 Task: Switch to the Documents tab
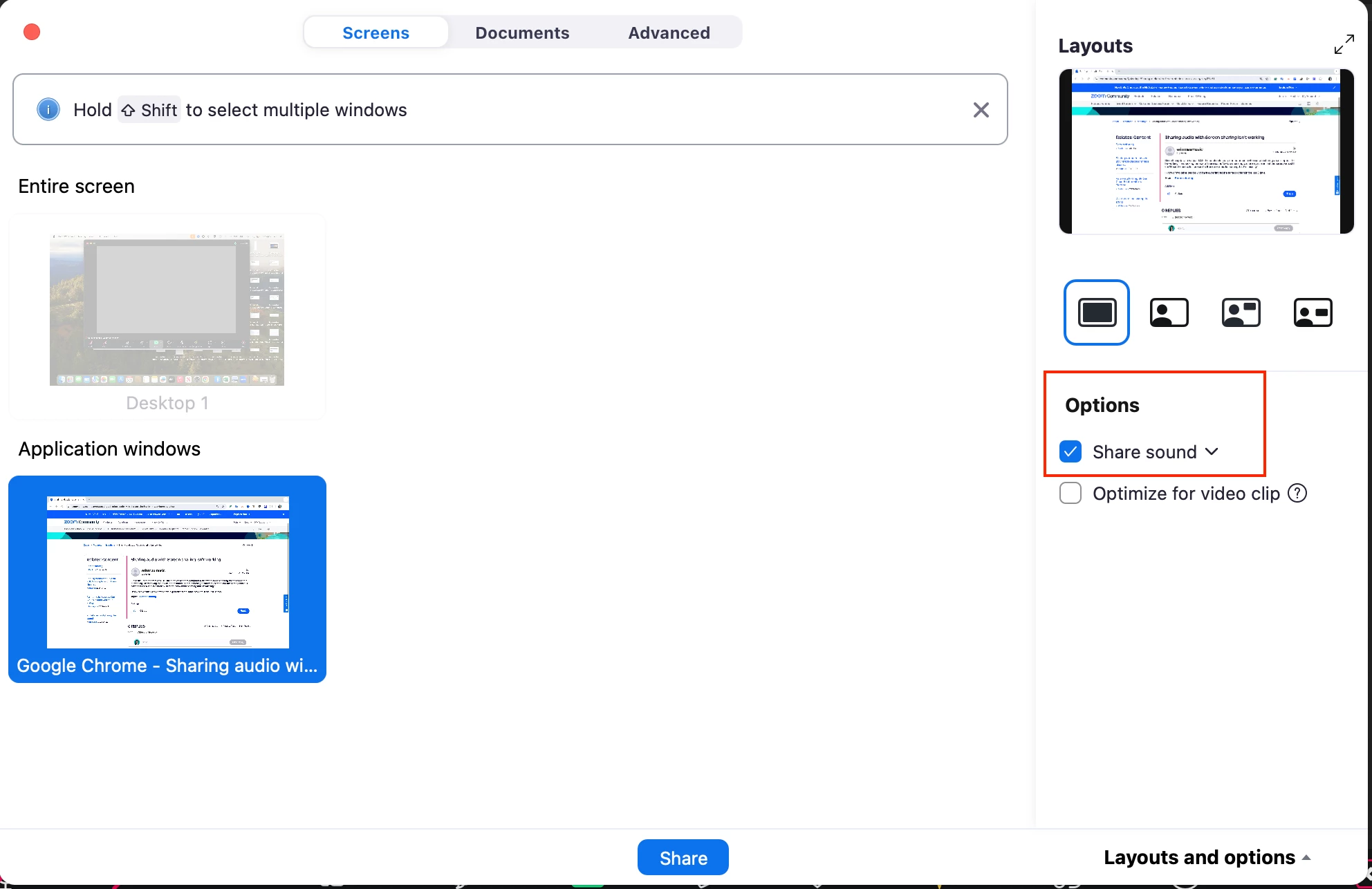[522, 32]
